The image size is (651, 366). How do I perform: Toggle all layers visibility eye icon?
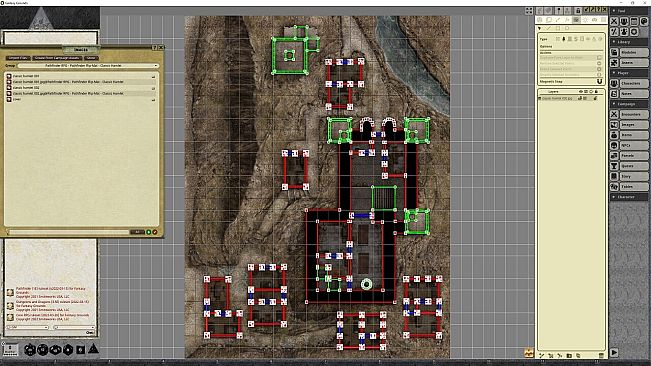(x=581, y=92)
